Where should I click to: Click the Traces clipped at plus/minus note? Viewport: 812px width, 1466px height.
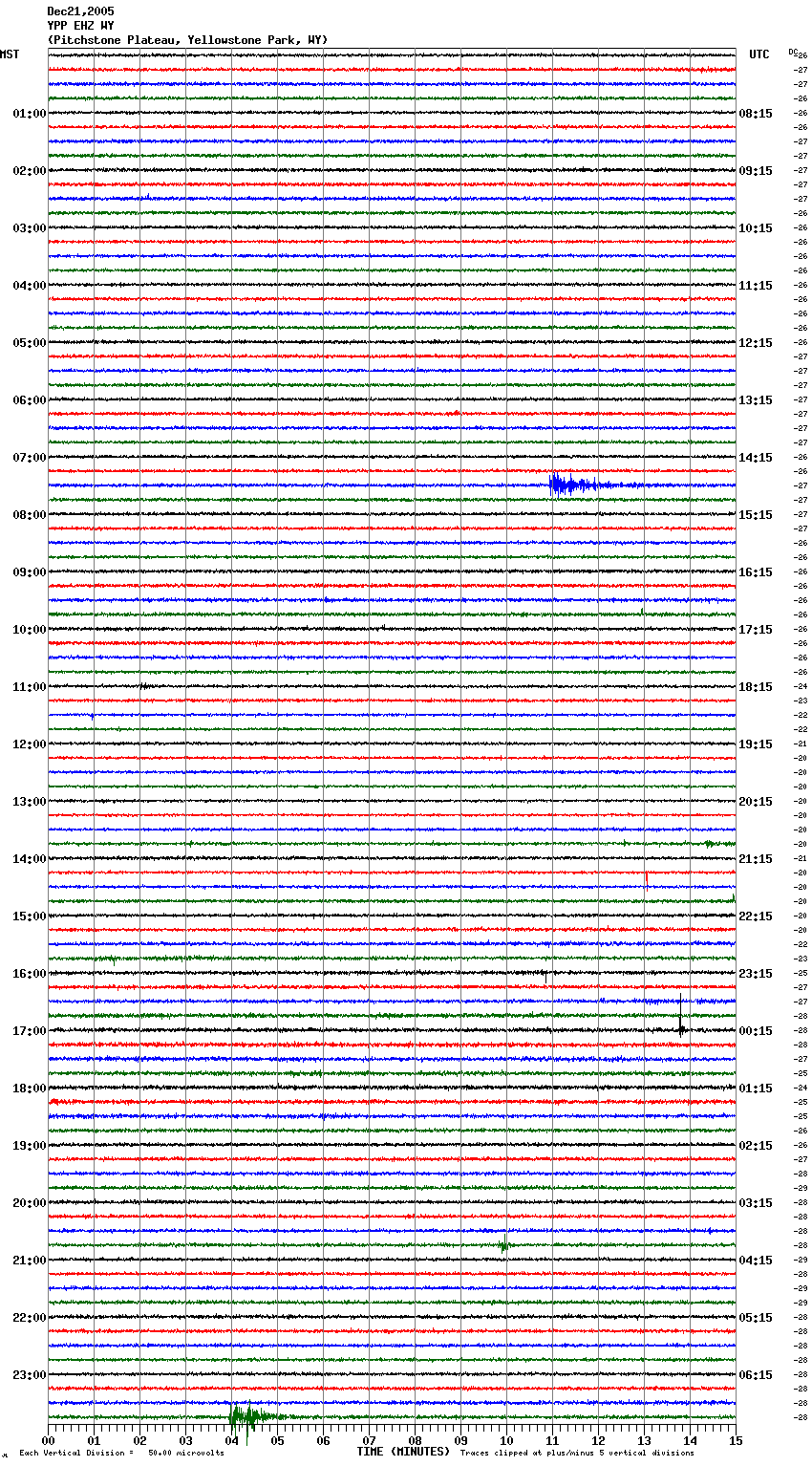coord(577,1453)
